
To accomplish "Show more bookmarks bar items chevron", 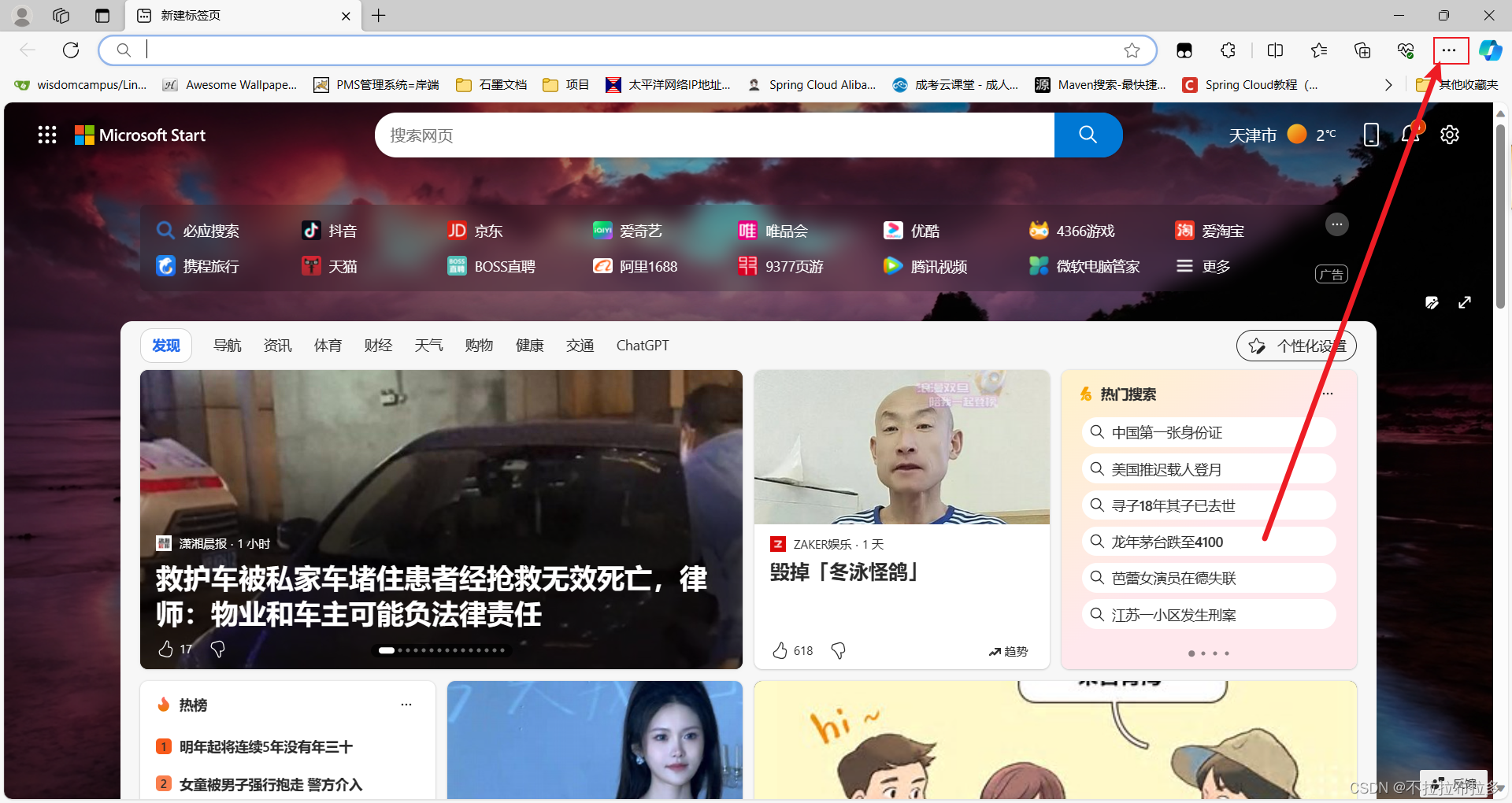I will tap(1388, 84).
